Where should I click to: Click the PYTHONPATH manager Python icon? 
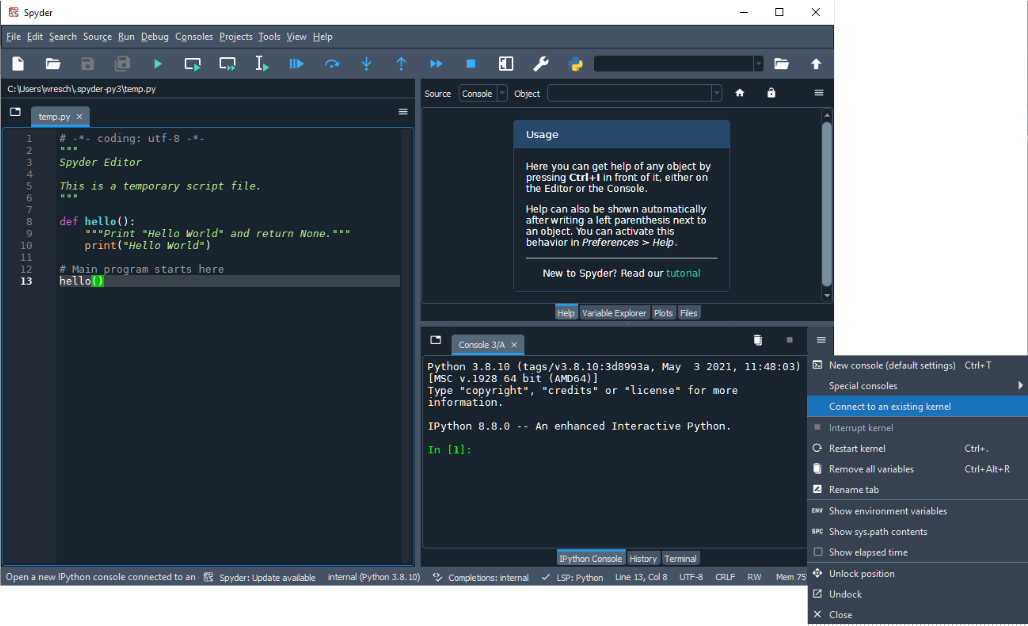(x=576, y=64)
